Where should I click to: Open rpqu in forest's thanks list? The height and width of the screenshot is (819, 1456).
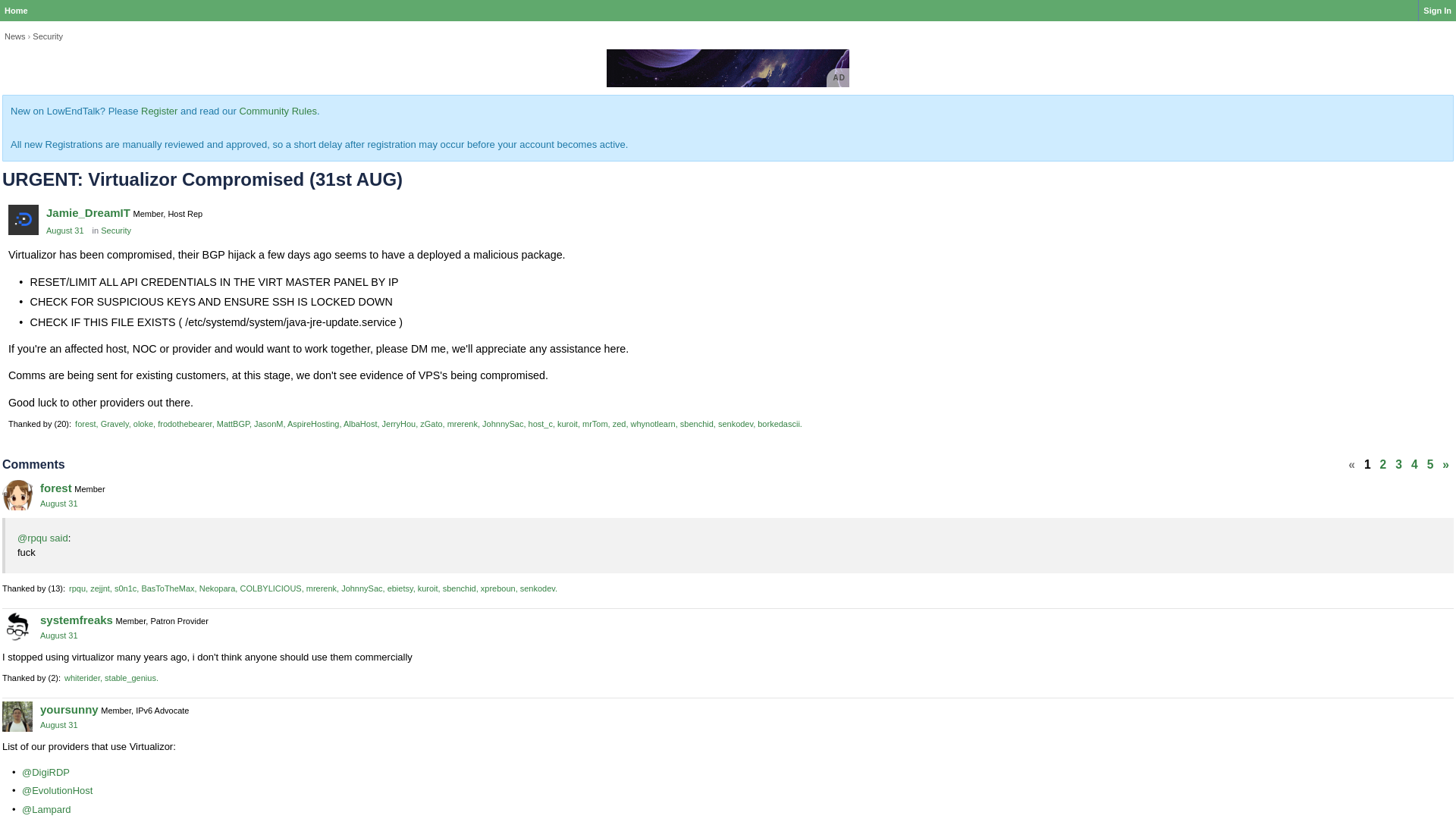[77, 588]
